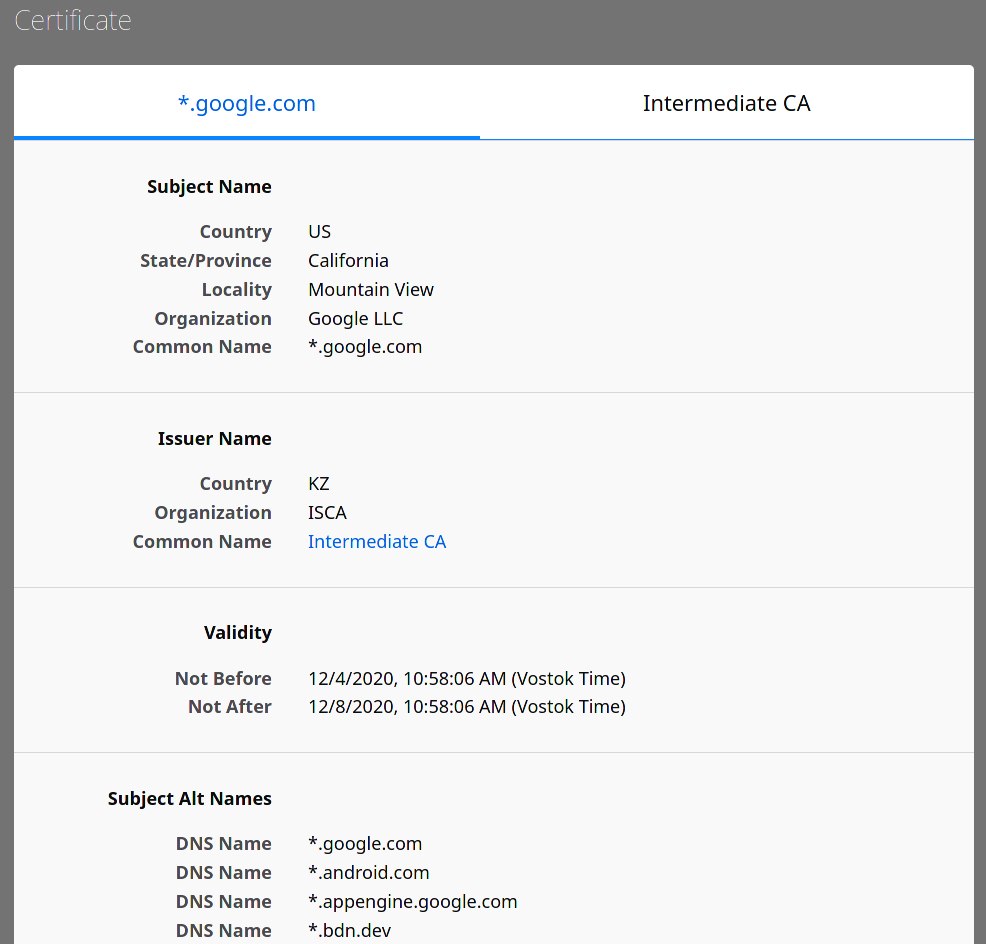Viewport: 986px width, 944px height.
Task: Click the State/Province field label
Action: [x=206, y=260]
